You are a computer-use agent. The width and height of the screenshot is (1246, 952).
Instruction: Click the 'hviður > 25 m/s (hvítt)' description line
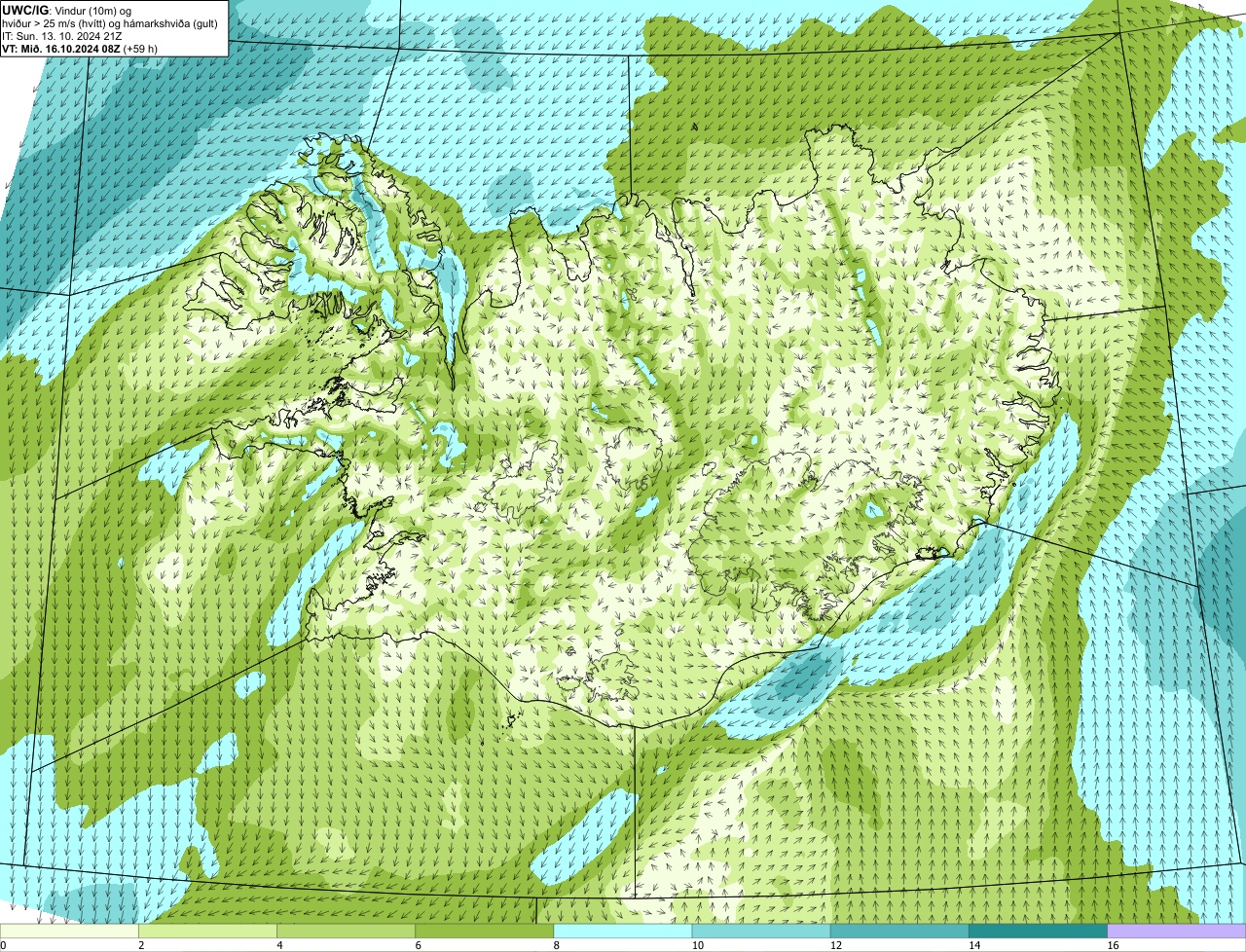(x=110, y=23)
